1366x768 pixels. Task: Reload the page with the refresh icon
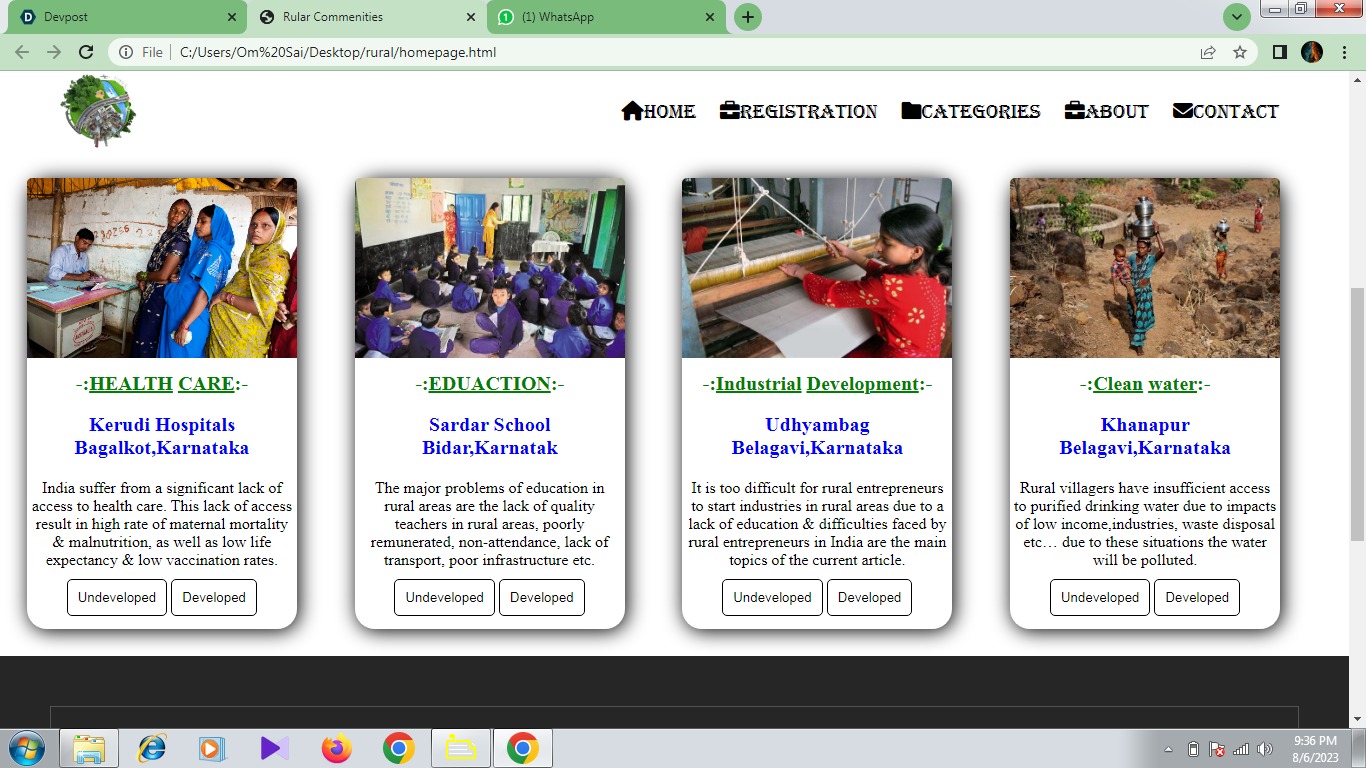click(x=85, y=52)
